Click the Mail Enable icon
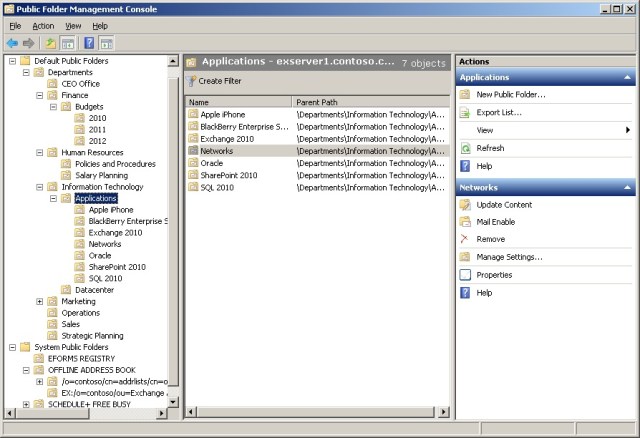Screen dimensions: 640x438 [465, 222]
